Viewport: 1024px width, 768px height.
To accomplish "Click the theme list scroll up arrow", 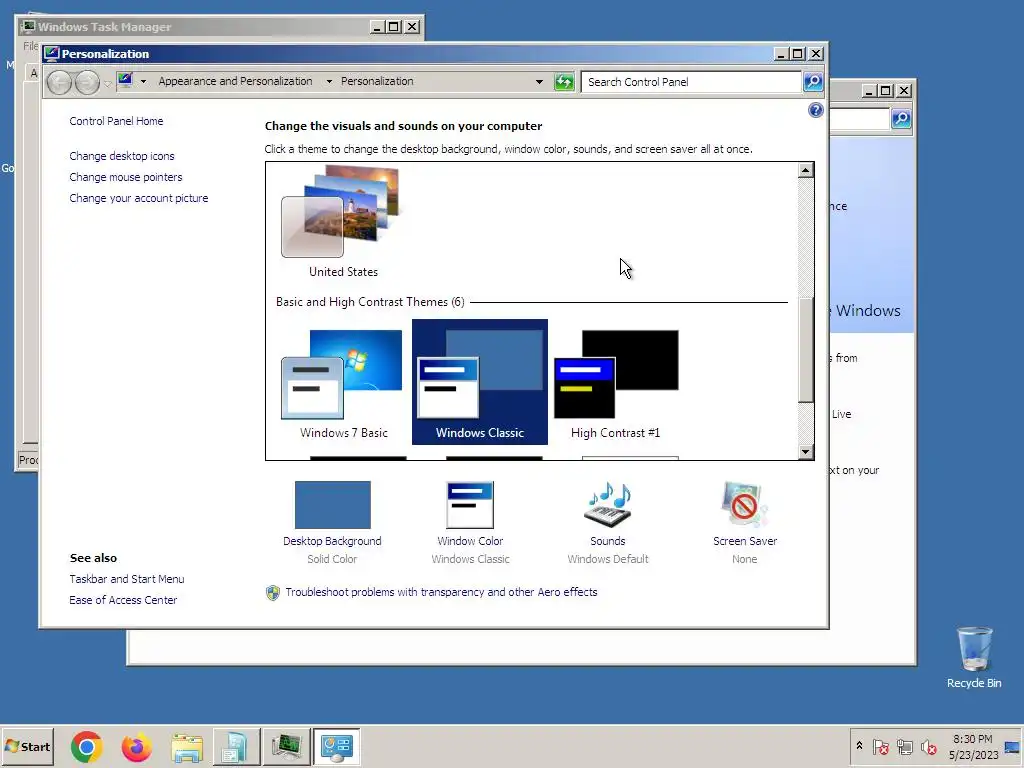I will click(806, 170).
